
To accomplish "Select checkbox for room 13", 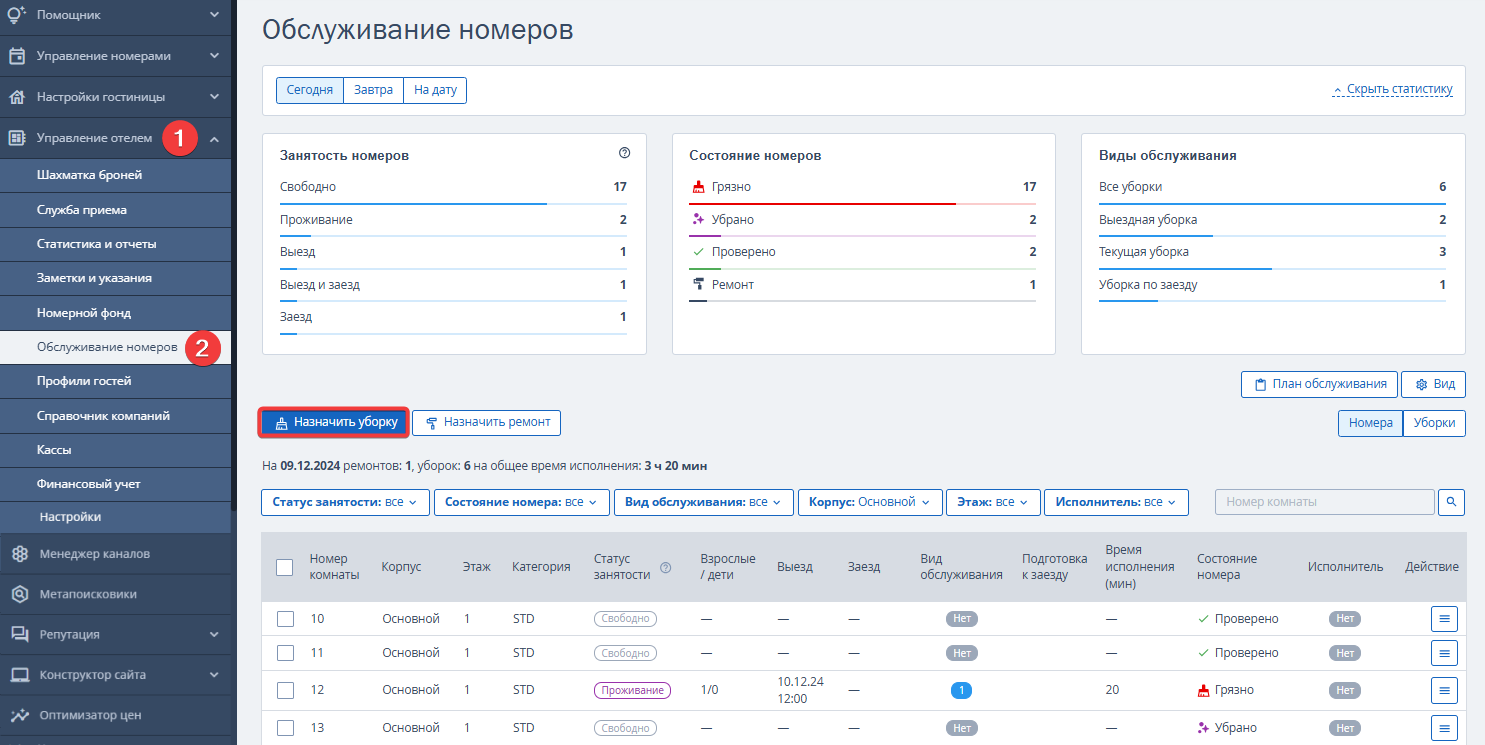I will coord(285,728).
